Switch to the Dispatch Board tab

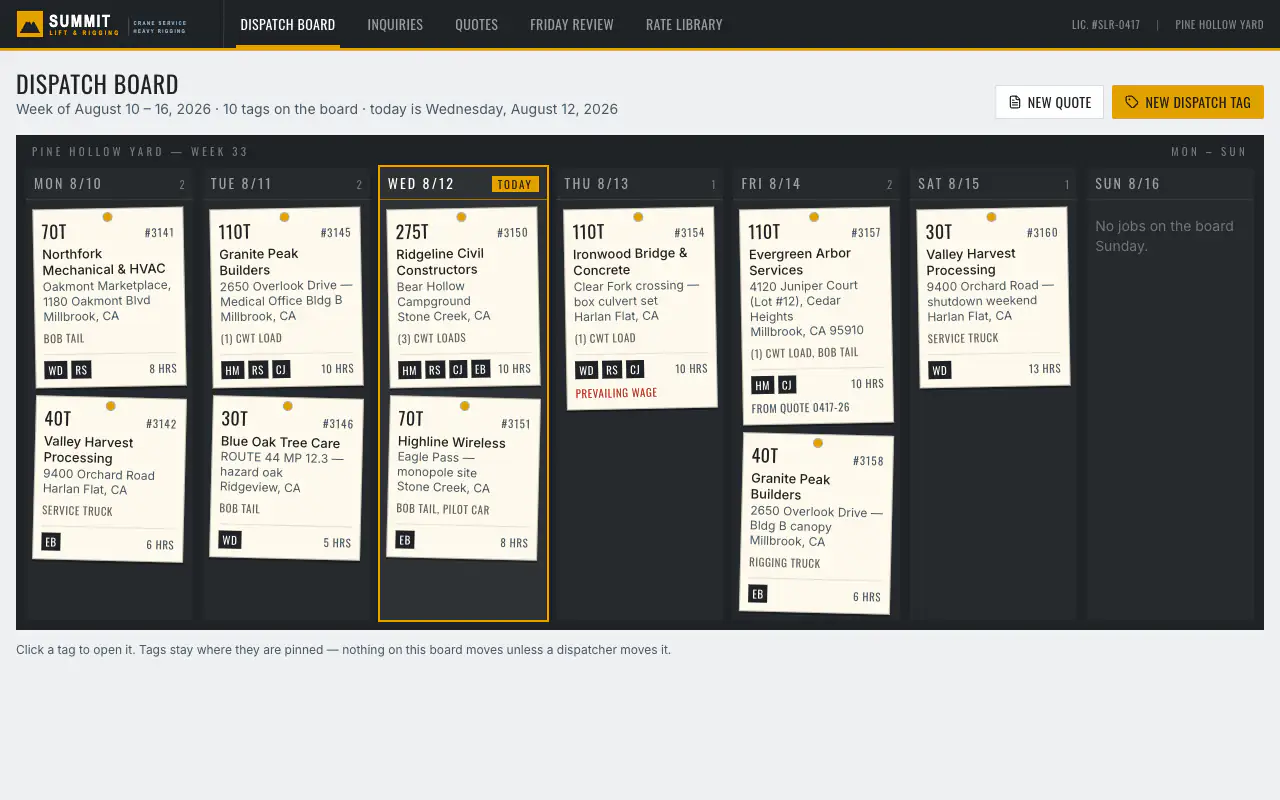(x=288, y=24)
